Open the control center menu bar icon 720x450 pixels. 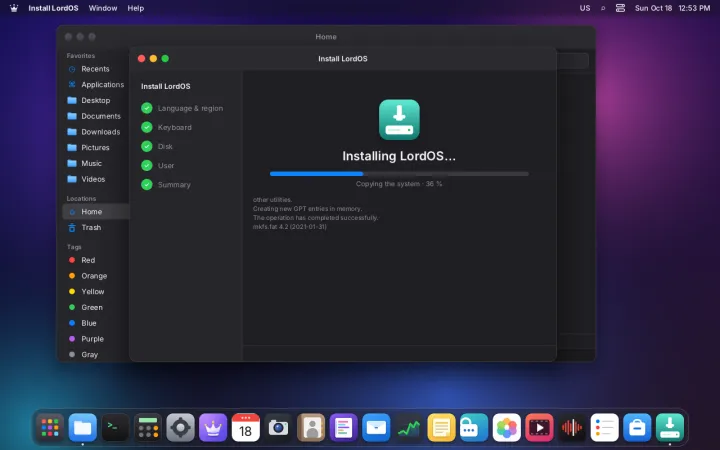(620, 8)
